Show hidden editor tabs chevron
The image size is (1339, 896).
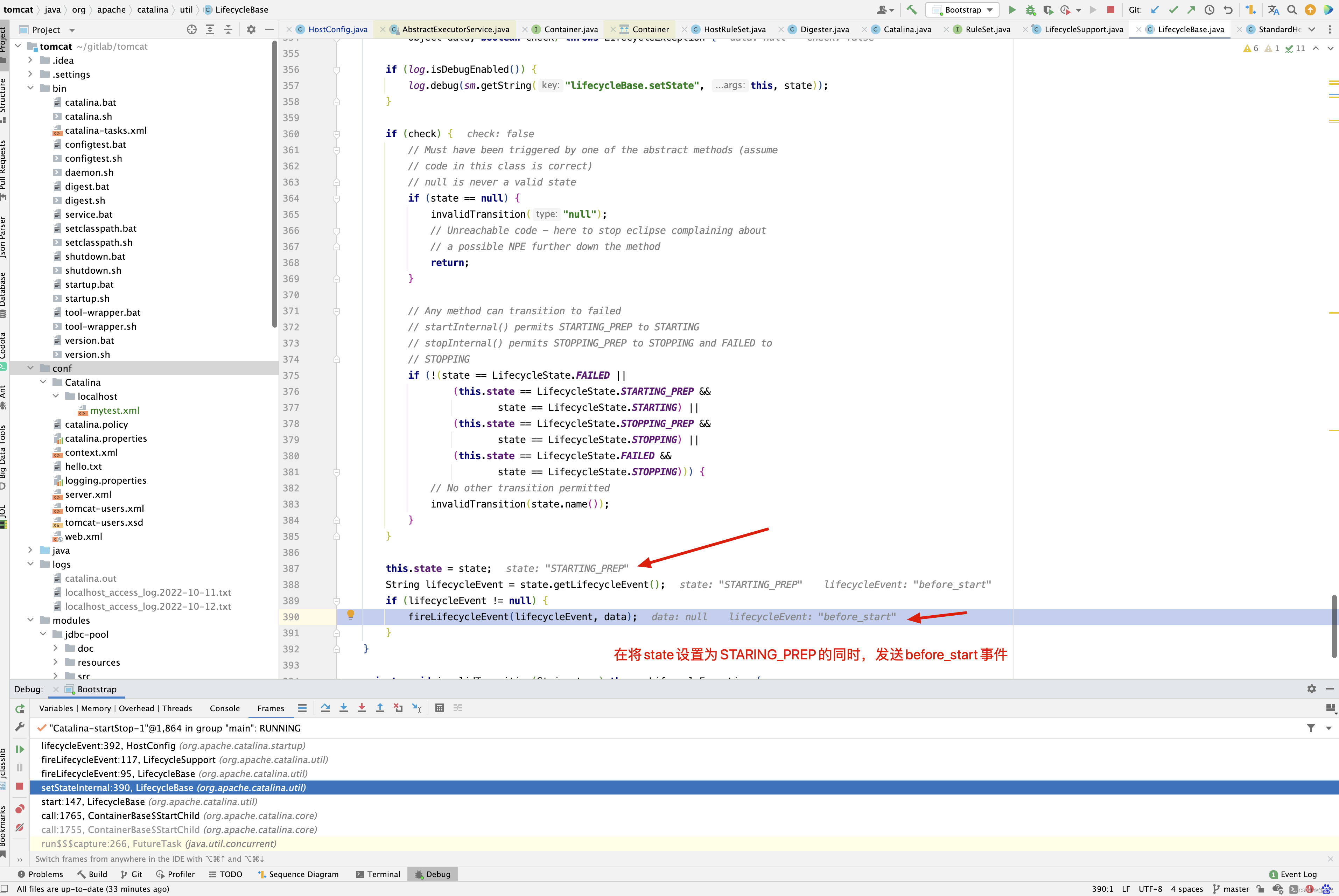pyautogui.click(x=1312, y=30)
